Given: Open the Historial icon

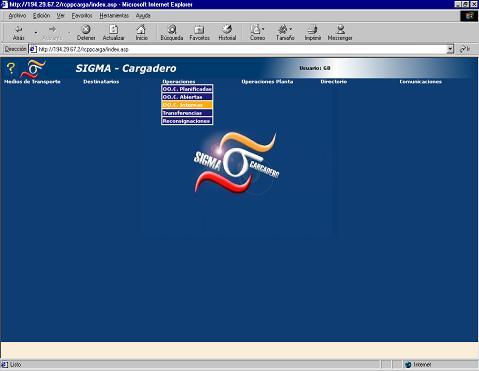Looking at the screenshot, I should click(x=227, y=29).
